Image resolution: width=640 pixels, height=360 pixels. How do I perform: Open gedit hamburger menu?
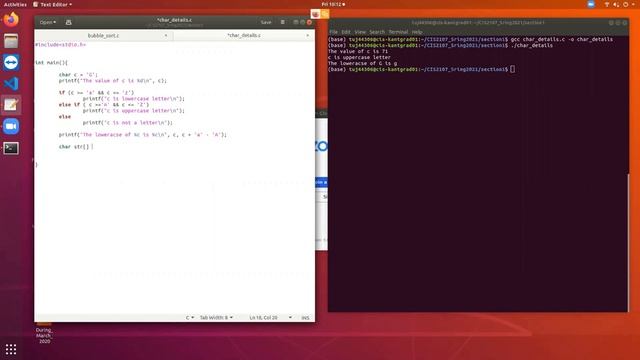(x=282, y=22)
